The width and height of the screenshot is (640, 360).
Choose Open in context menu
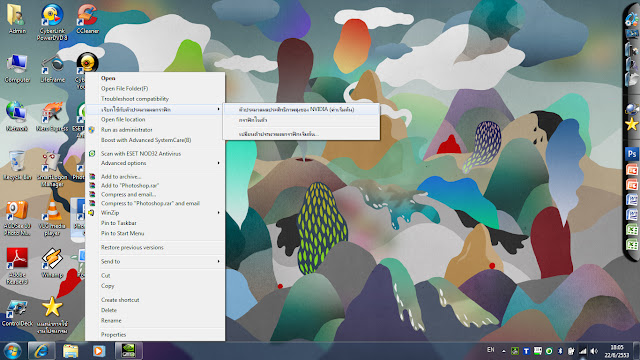click(x=155, y=78)
